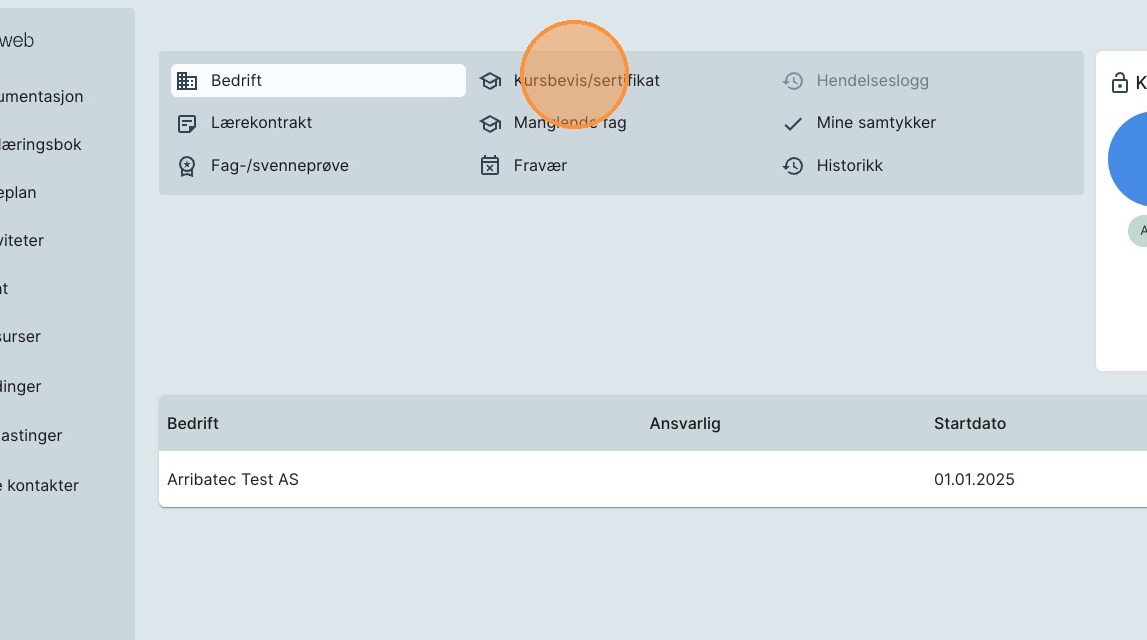Click the Lærekontrakt document icon

coord(186,124)
